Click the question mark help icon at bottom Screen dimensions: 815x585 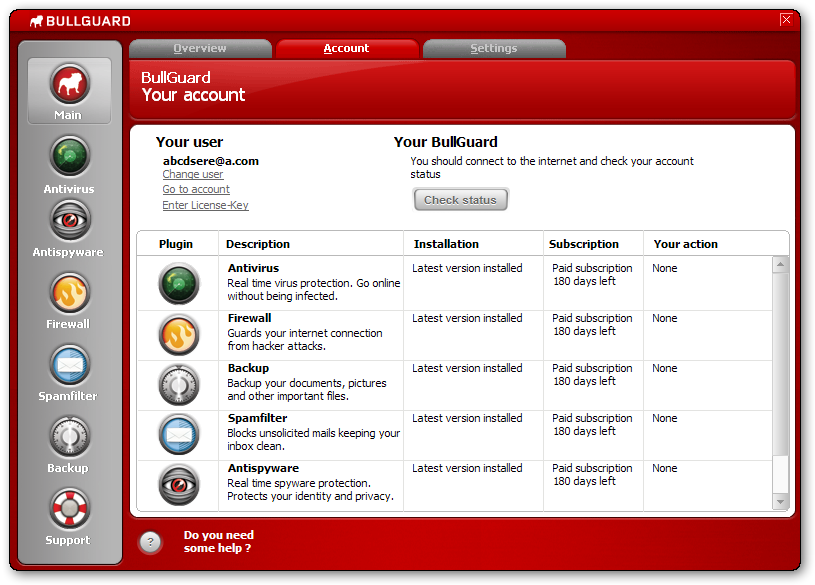tap(150, 542)
